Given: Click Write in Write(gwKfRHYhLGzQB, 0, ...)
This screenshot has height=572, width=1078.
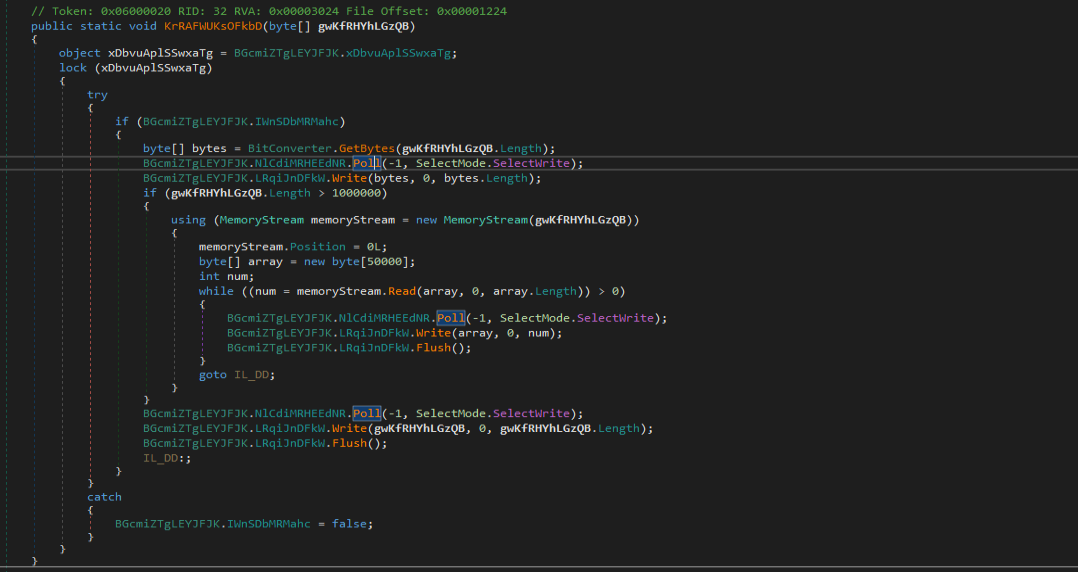Looking at the screenshot, I should pos(349,429).
